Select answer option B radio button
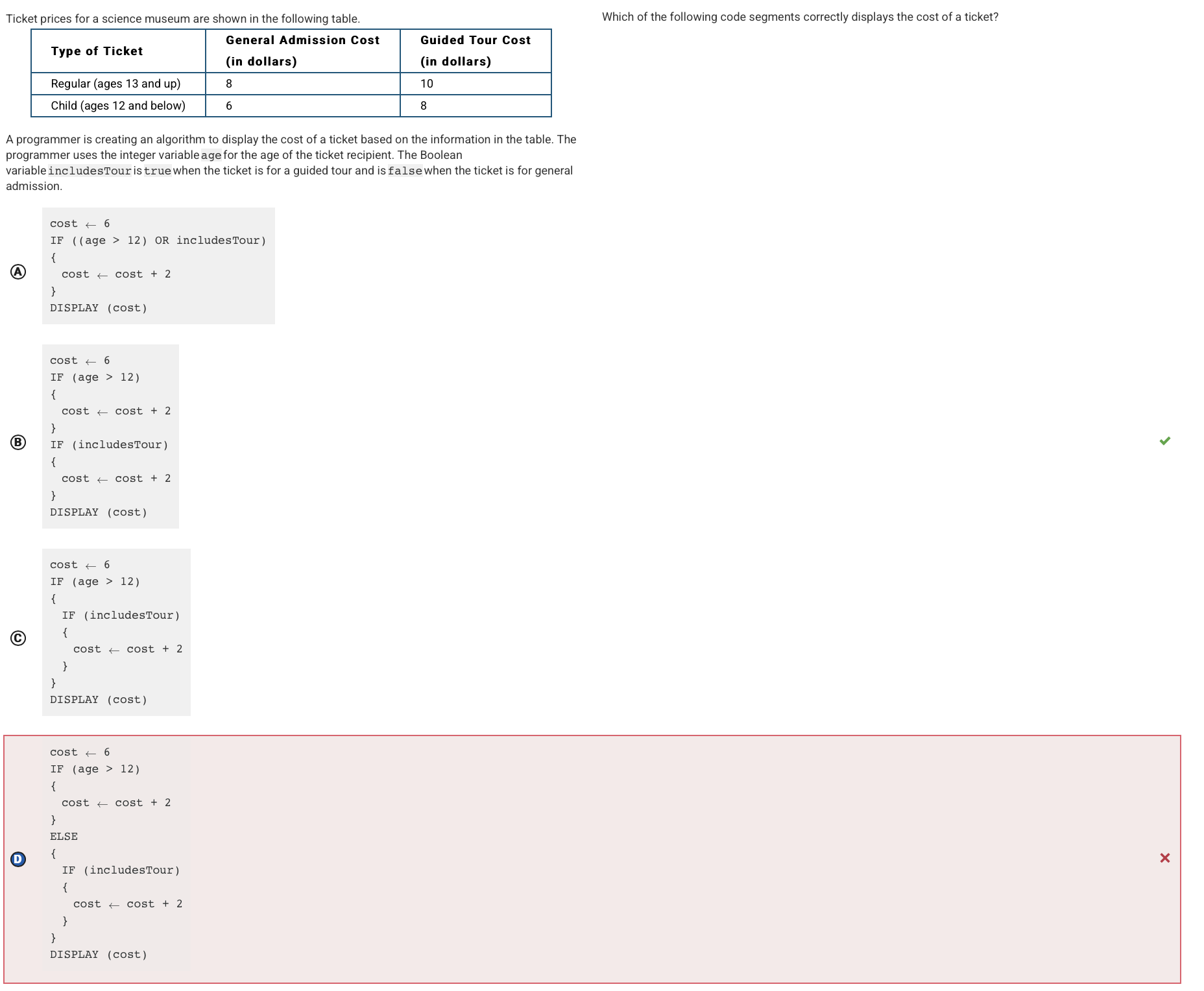 (x=18, y=442)
